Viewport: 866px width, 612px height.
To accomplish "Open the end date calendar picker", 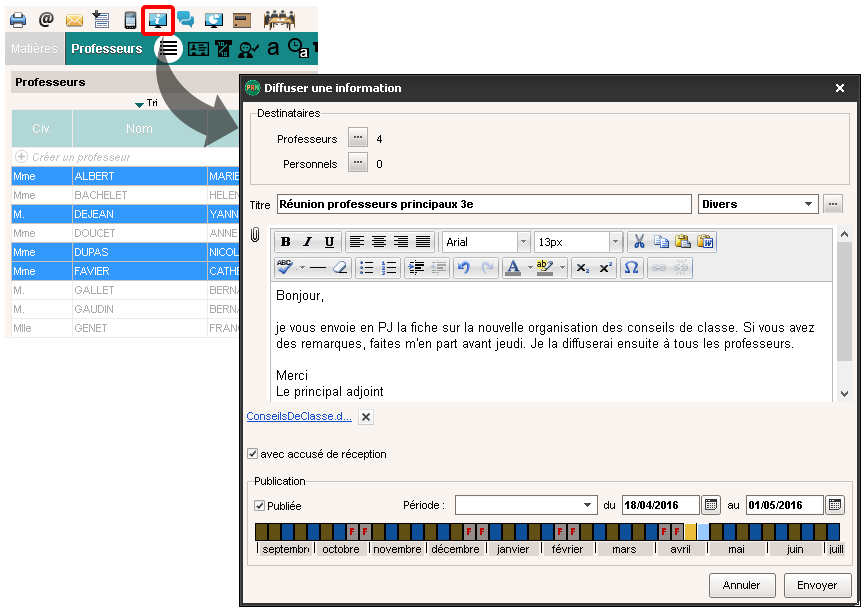I will tap(835, 505).
